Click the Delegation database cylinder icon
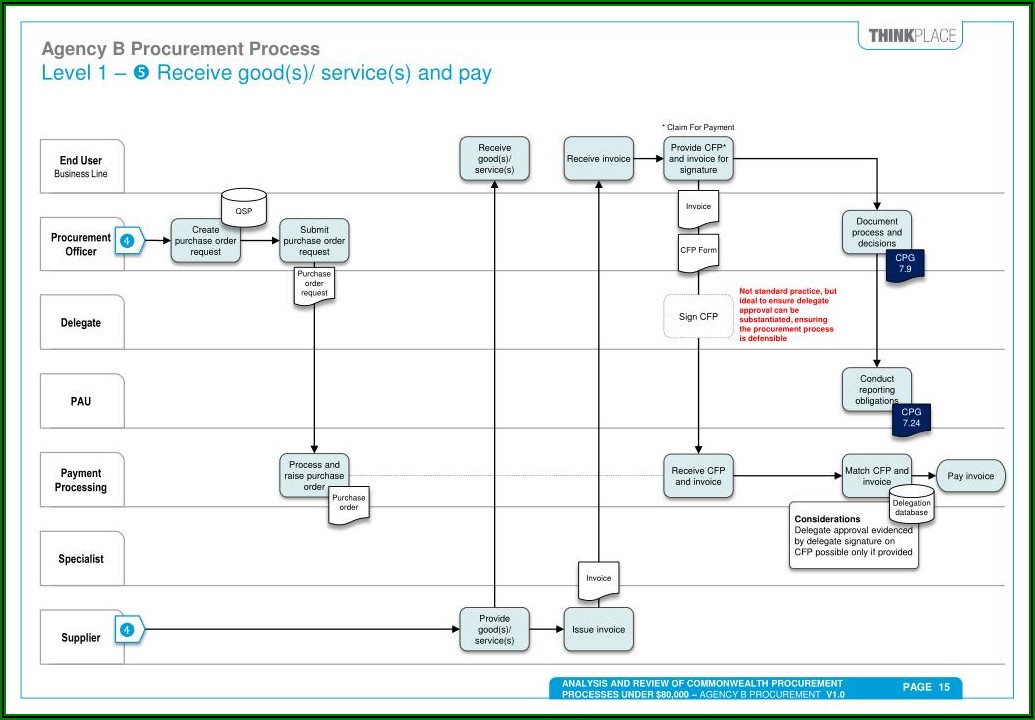 point(911,506)
